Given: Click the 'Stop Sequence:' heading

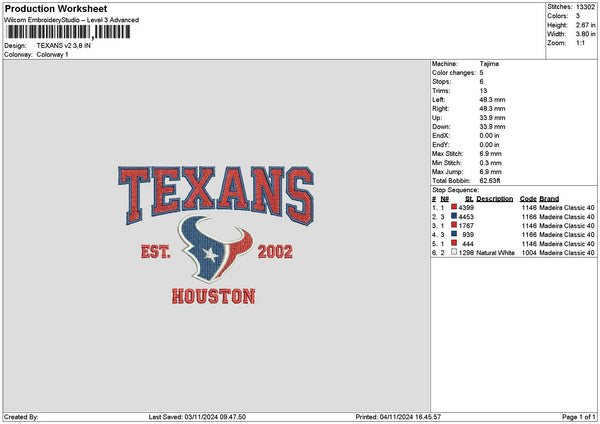Looking at the screenshot, I should coord(455,190).
